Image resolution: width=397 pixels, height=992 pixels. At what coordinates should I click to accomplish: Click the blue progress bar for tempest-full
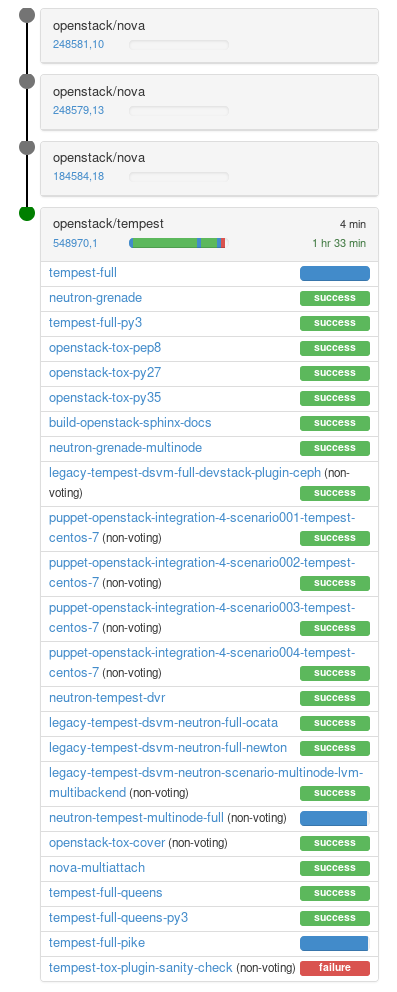point(334,273)
